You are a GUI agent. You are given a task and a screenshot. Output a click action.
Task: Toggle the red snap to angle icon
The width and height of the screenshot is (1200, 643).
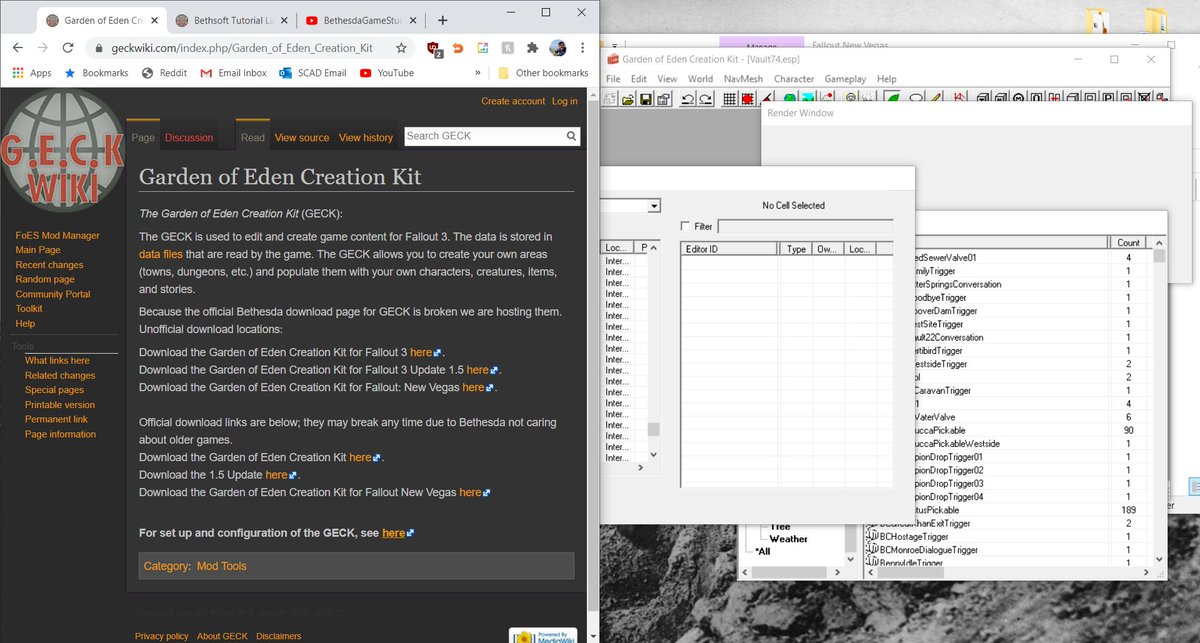(747, 98)
